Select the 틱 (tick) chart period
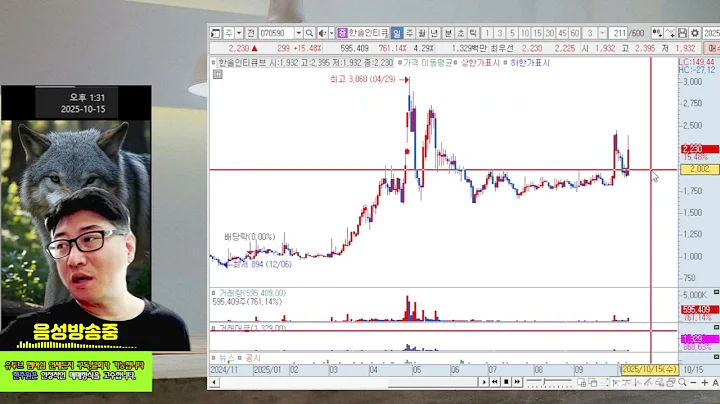720x404 pixels. pos(473,33)
